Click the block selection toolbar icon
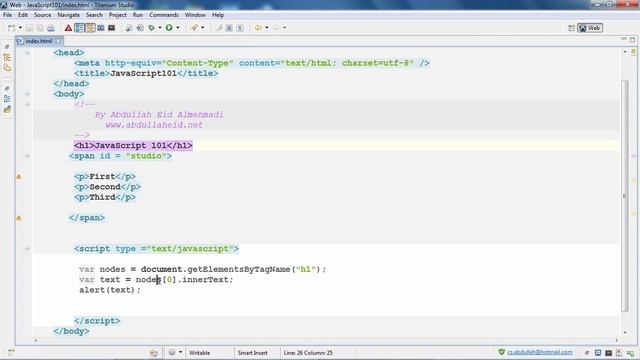Viewport: 640px width, 360px height. pyautogui.click(x=229, y=28)
